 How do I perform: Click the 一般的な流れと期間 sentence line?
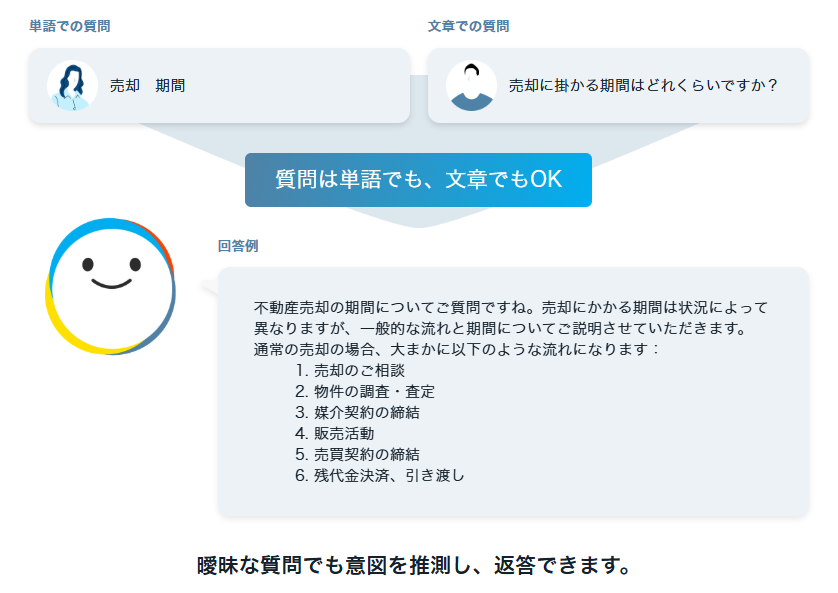coord(500,329)
